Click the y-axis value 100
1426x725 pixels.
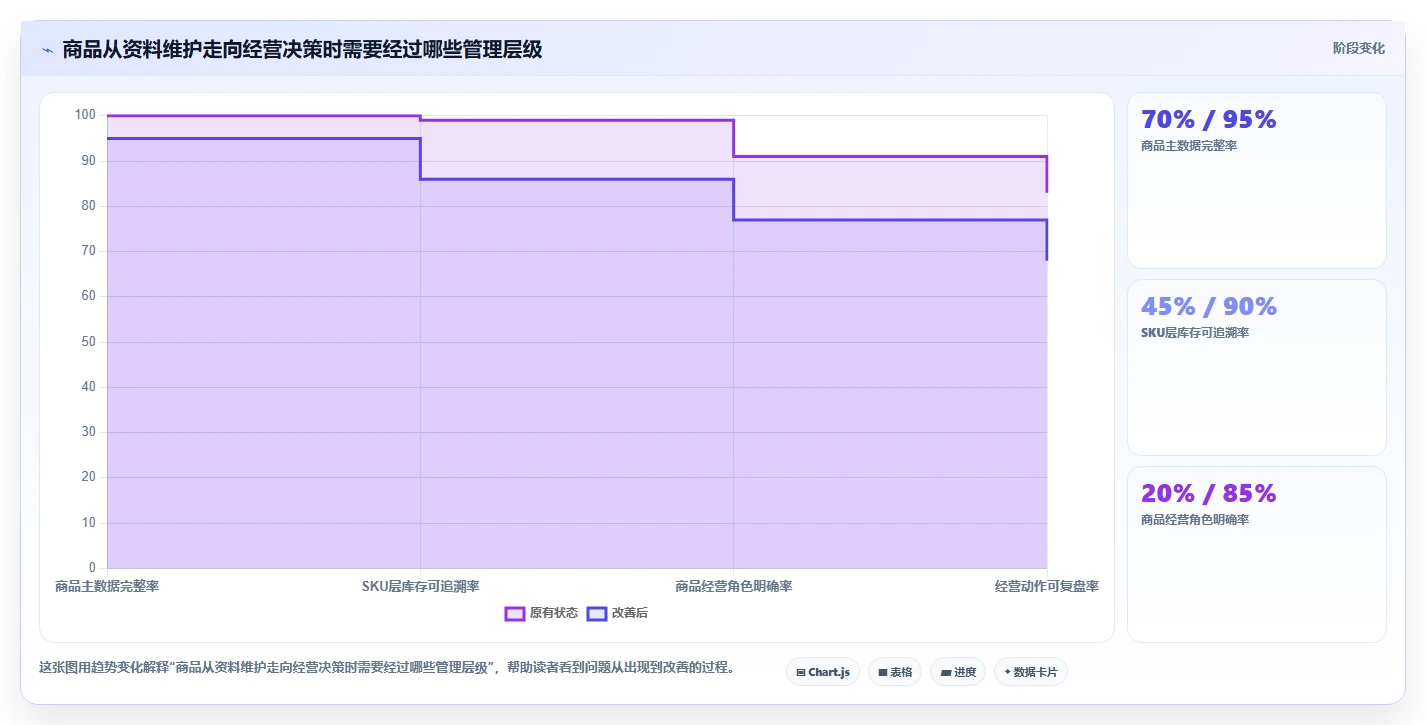(85, 115)
